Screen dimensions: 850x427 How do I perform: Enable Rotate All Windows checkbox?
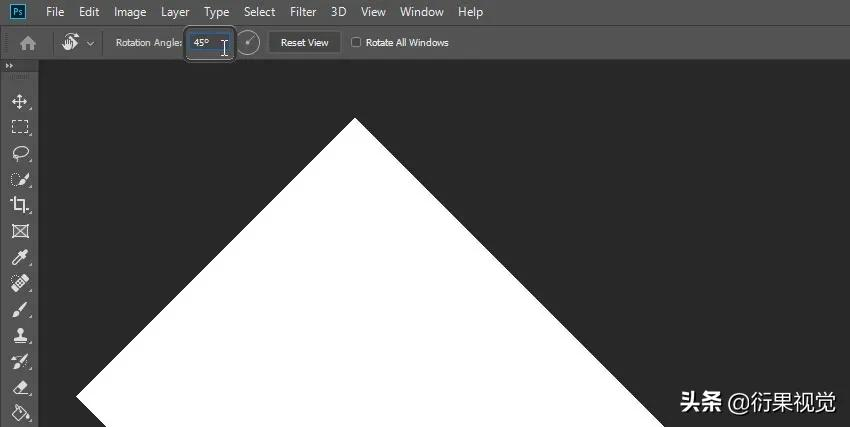[x=356, y=42]
